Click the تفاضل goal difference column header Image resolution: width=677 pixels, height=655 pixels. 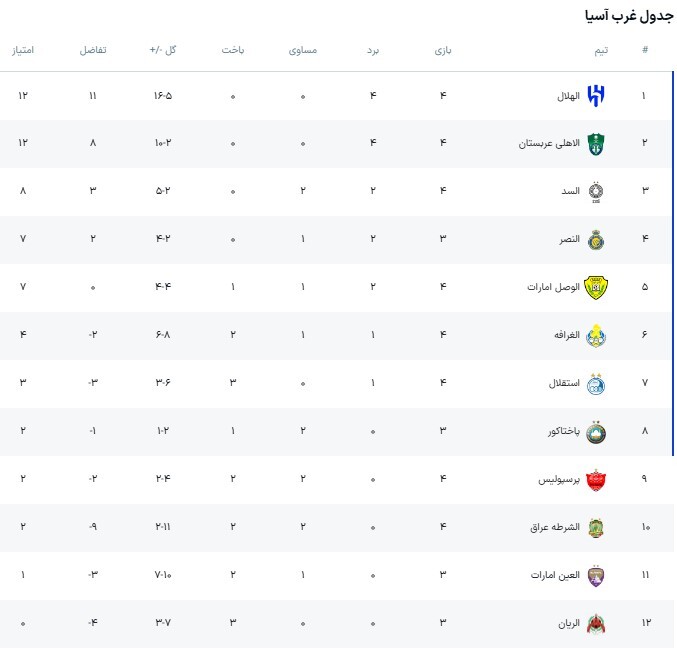pos(93,49)
